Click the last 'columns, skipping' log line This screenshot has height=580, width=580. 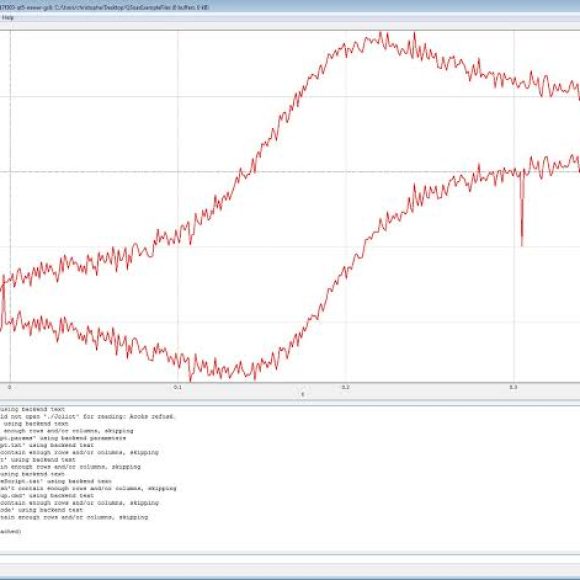(x=74, y=517)
